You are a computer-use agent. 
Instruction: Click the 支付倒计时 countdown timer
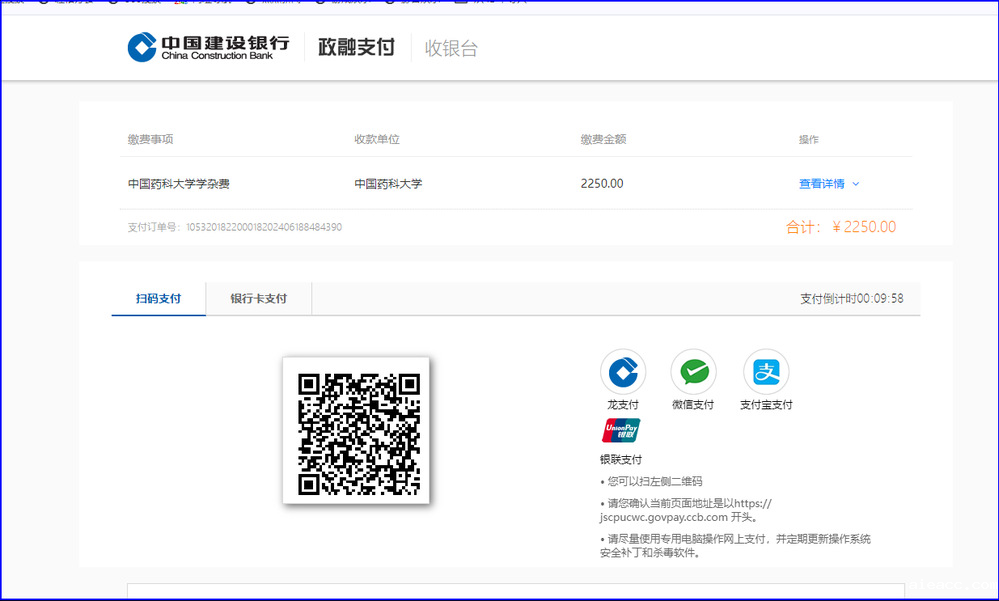851,299
